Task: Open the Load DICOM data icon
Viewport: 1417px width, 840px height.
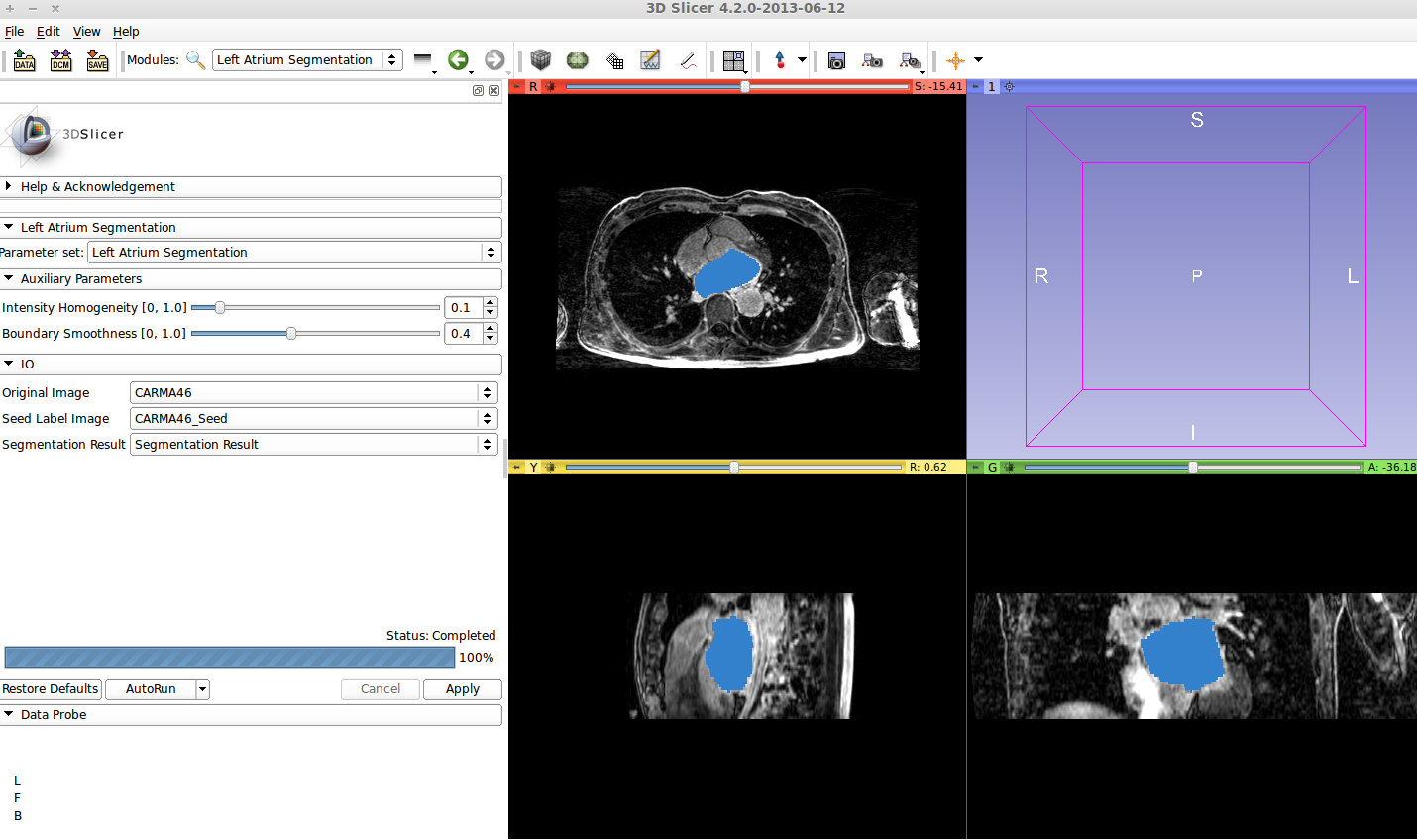Action: pyautogui.click(x=60, y=60)
